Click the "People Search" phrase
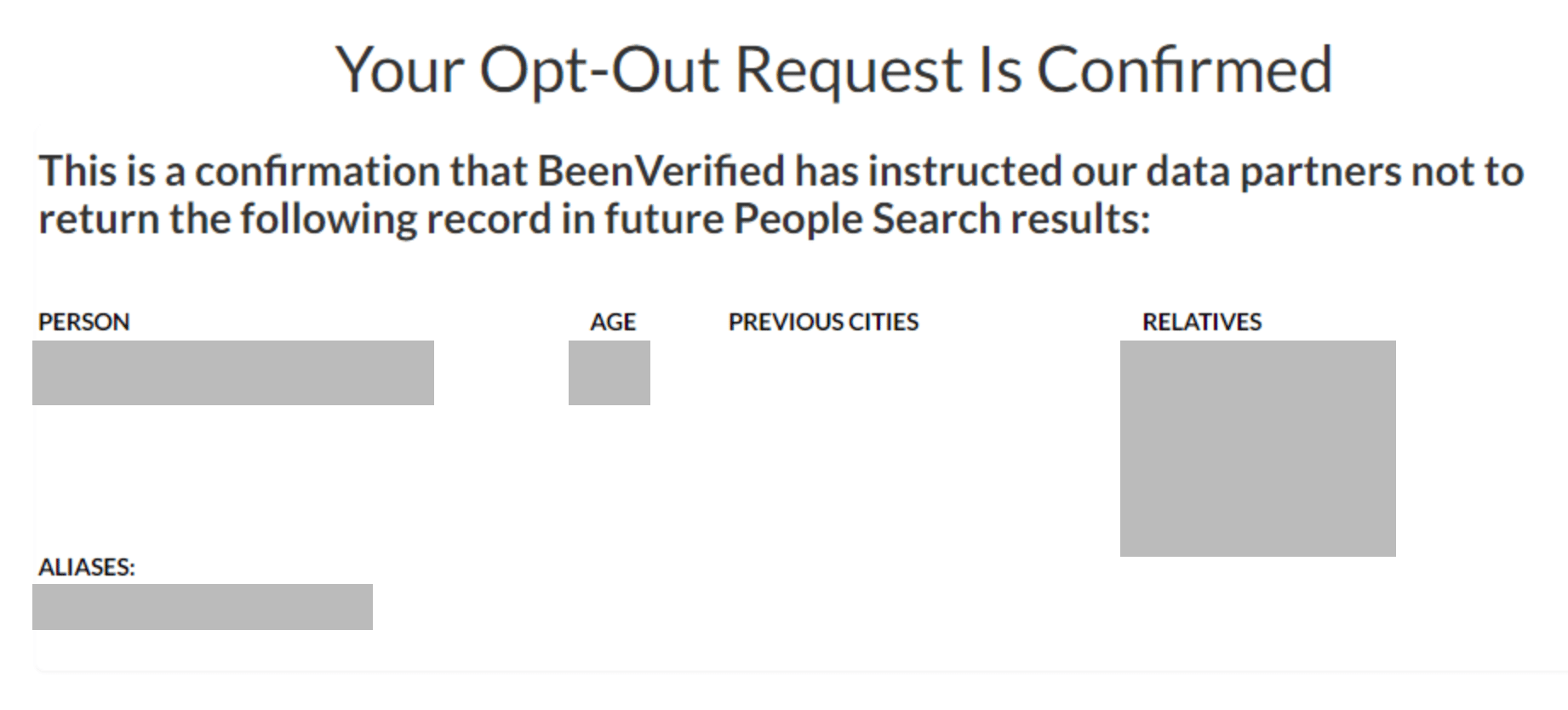 pyautogui.click(x=867, y=220)
